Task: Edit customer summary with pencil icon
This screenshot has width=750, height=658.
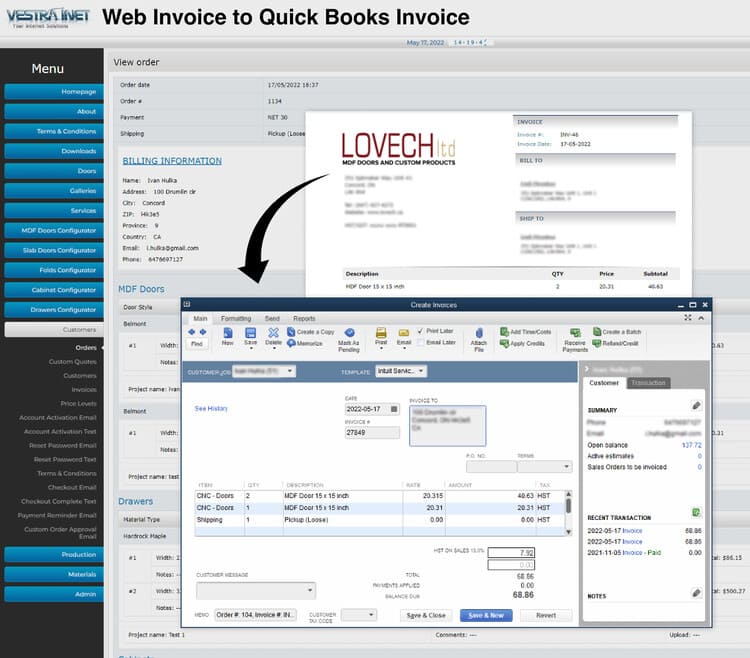Action: click(696, 406)
